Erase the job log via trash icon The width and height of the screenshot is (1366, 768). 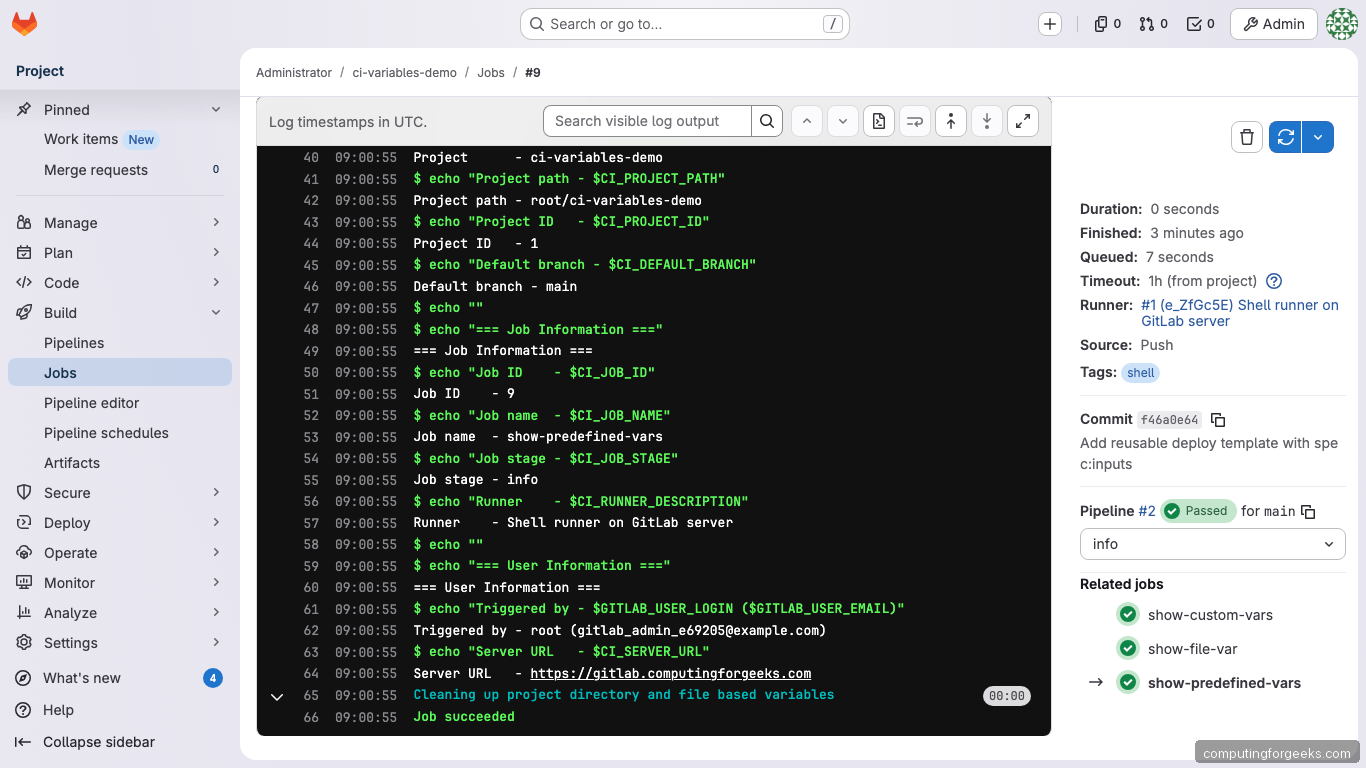coord(1246,138)
